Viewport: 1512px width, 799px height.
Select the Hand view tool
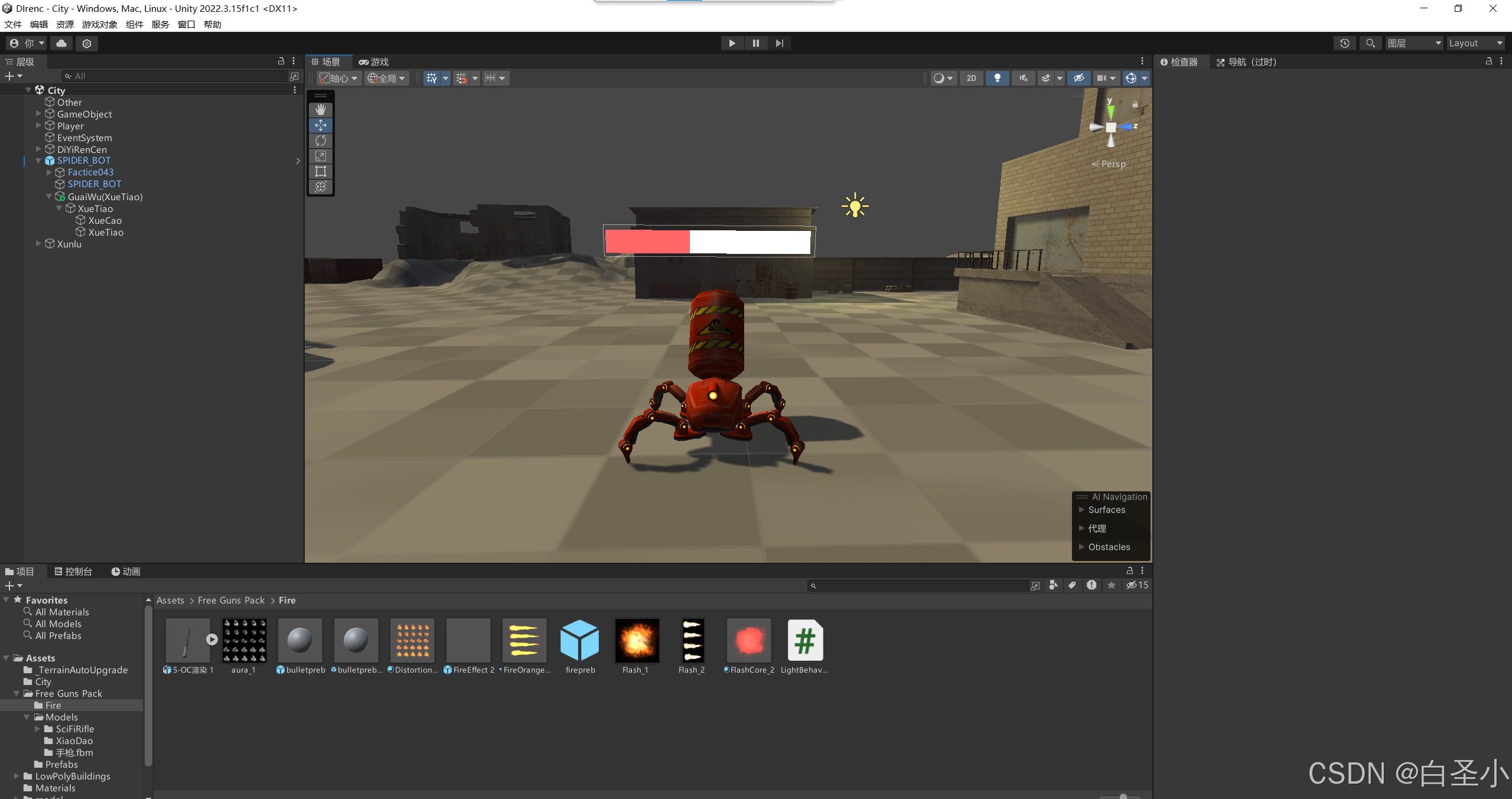click(321, 110)
